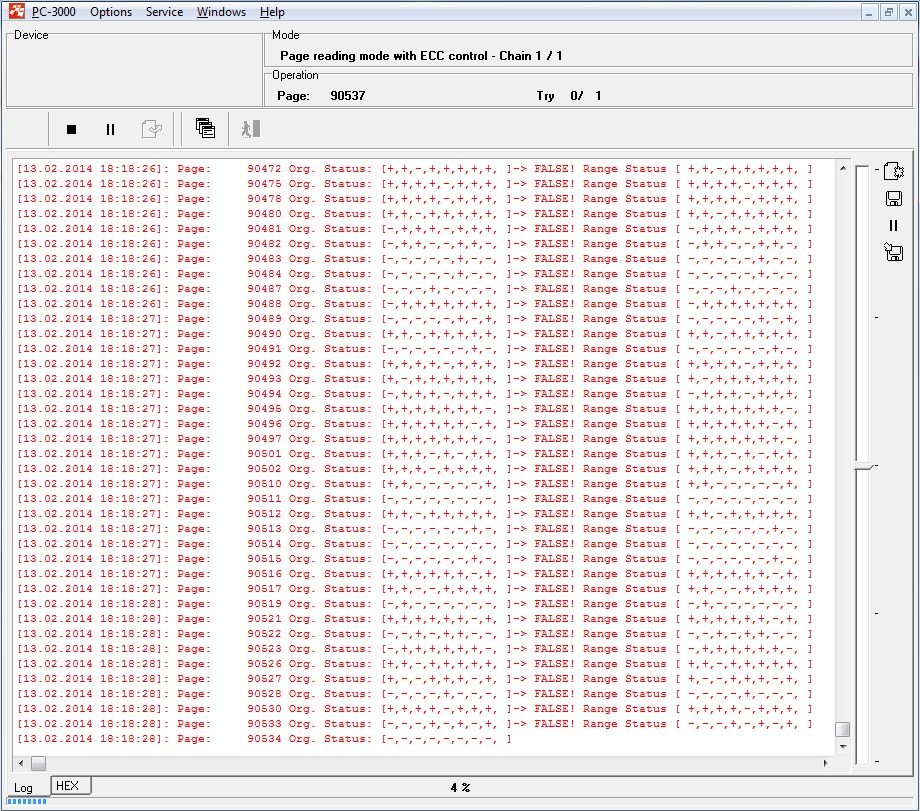Select the log row for Page 90517
This screenshot has width=920, height=811.
pos(414,589)
